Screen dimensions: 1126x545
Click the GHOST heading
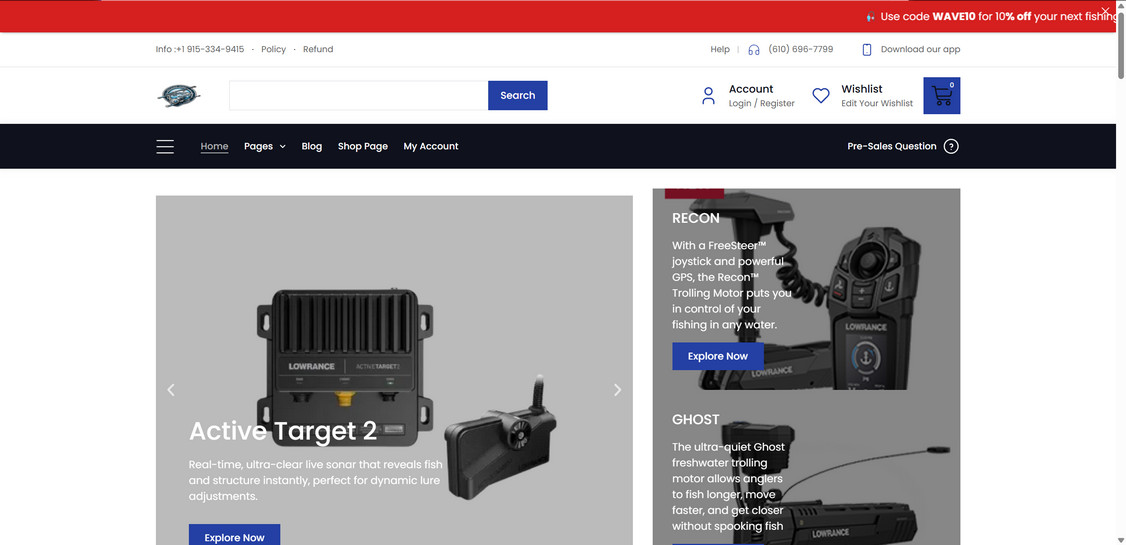[696, 419]
